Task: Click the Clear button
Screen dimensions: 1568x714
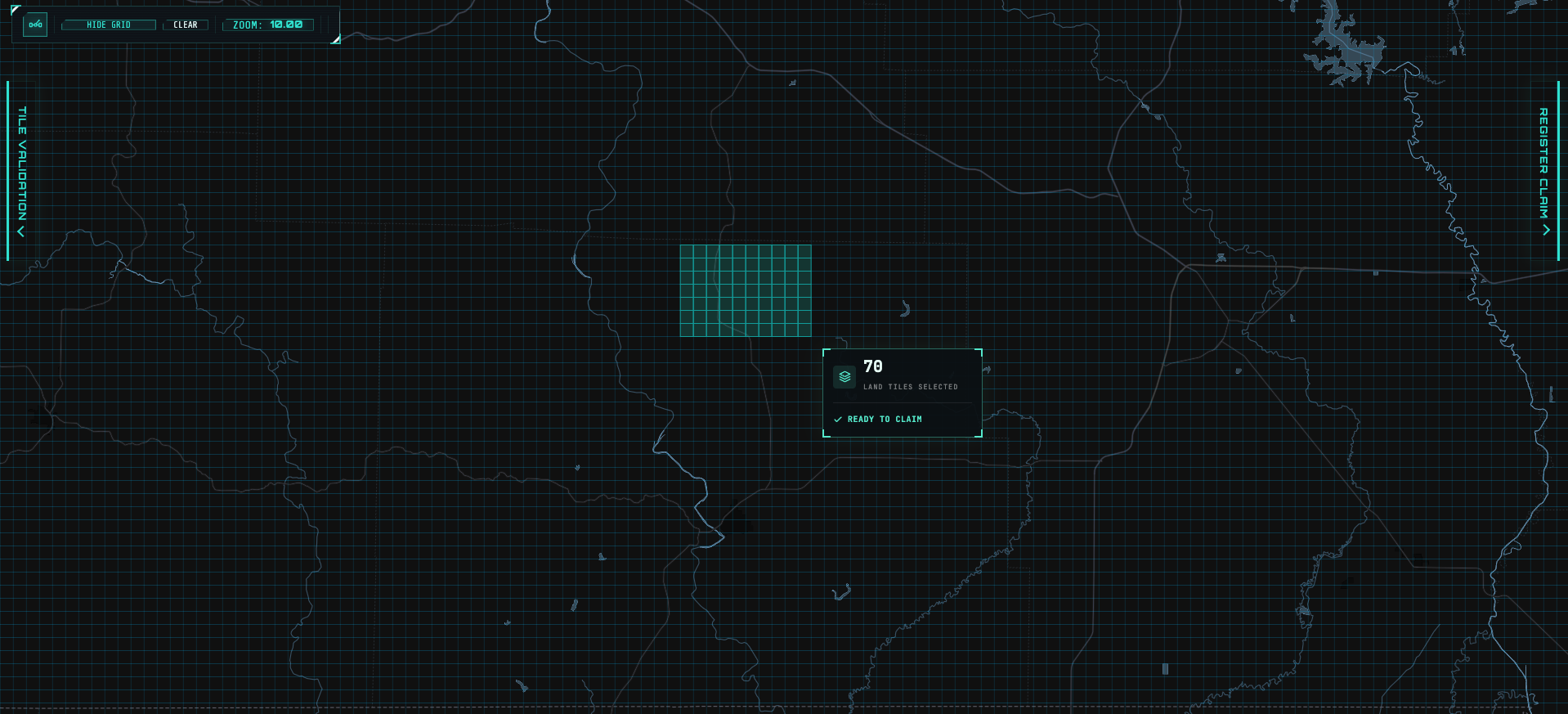Action: [186, 25]
